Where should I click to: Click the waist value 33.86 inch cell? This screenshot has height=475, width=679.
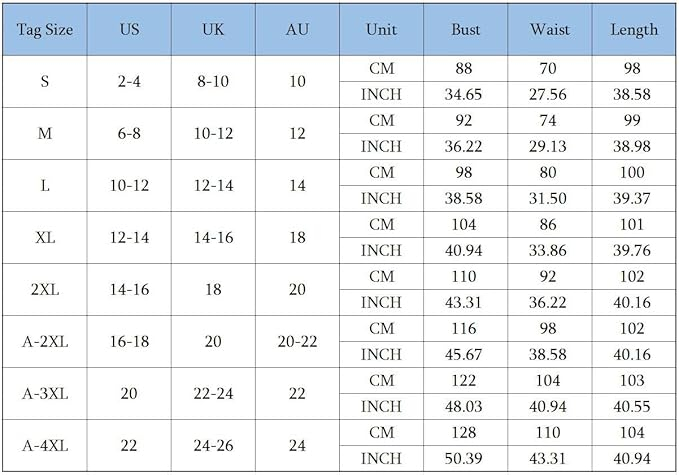(x=550, y=251)
